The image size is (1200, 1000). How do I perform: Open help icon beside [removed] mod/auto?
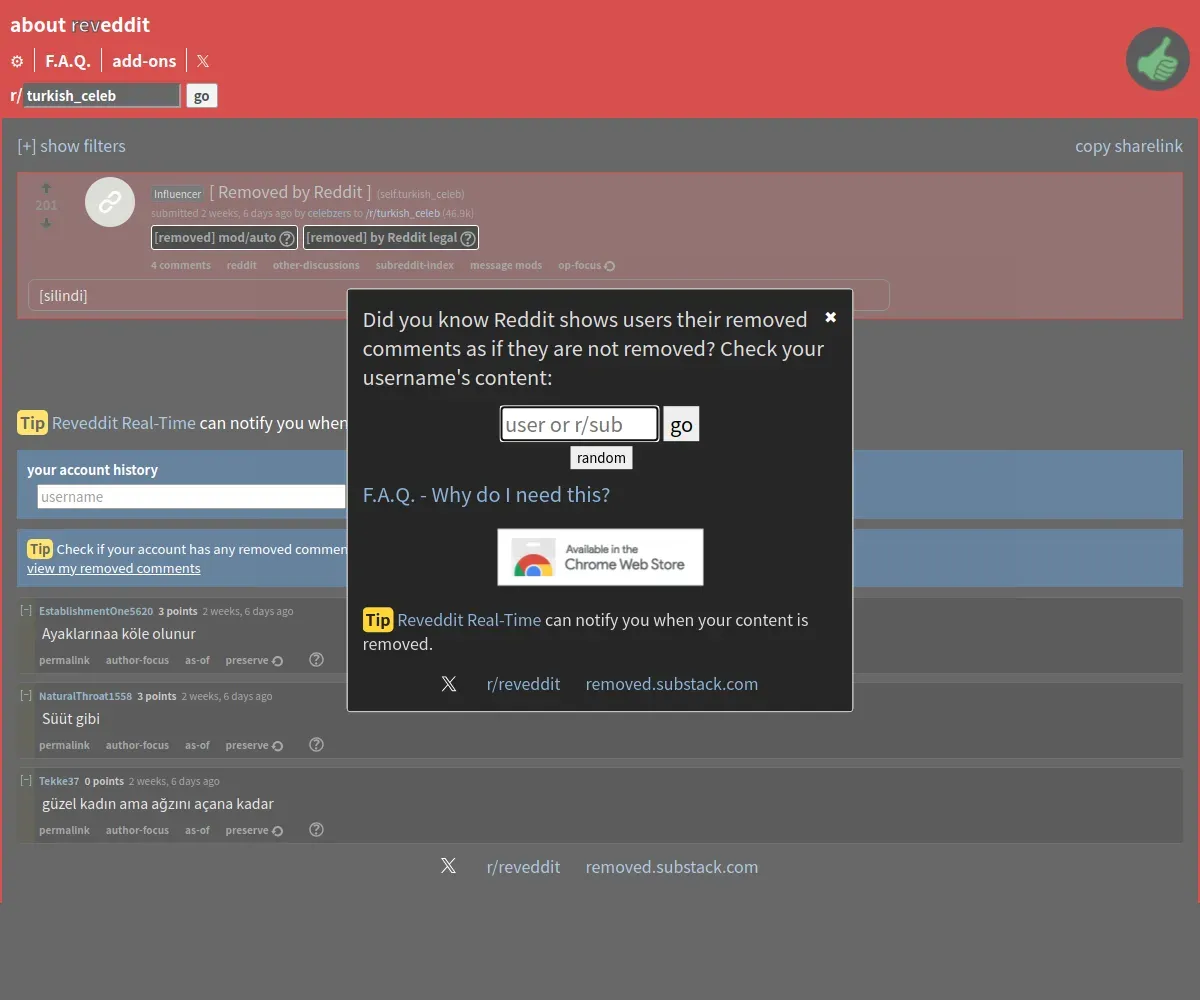[x=287, y=238]
